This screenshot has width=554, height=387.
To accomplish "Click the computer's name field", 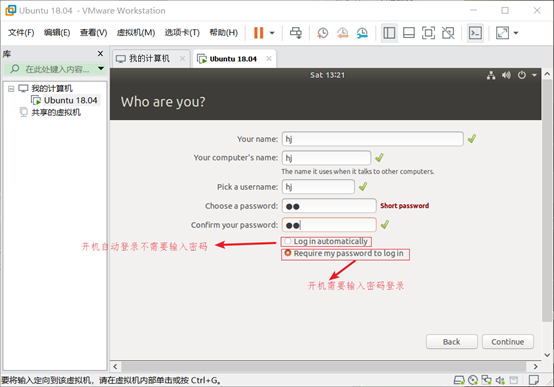I will coord(326,158).
